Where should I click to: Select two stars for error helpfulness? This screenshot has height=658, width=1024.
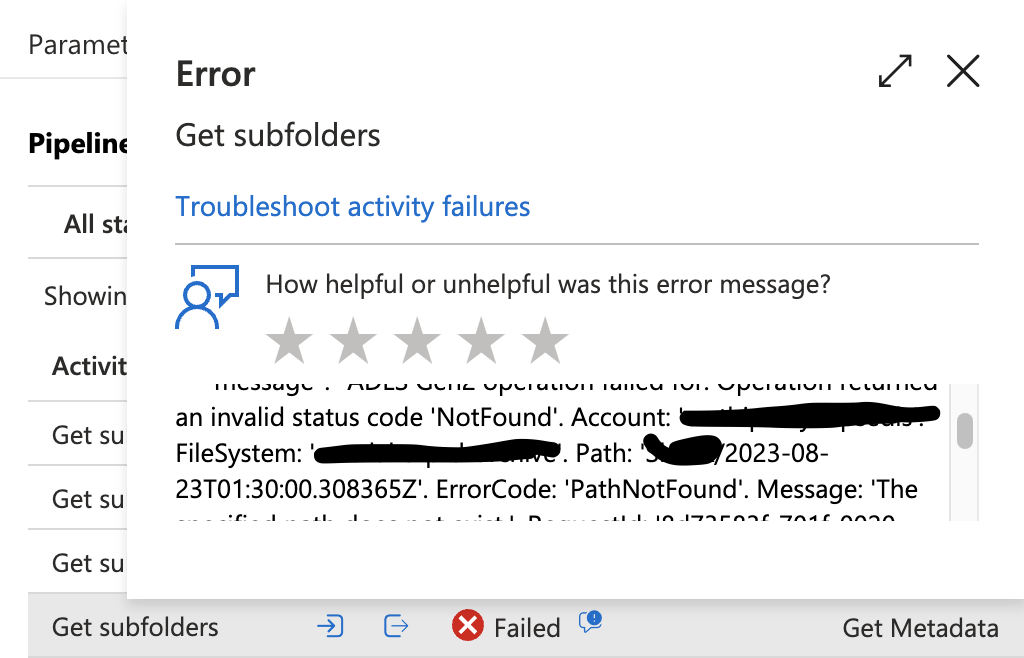pyautogui.click(x=353, y=340)
